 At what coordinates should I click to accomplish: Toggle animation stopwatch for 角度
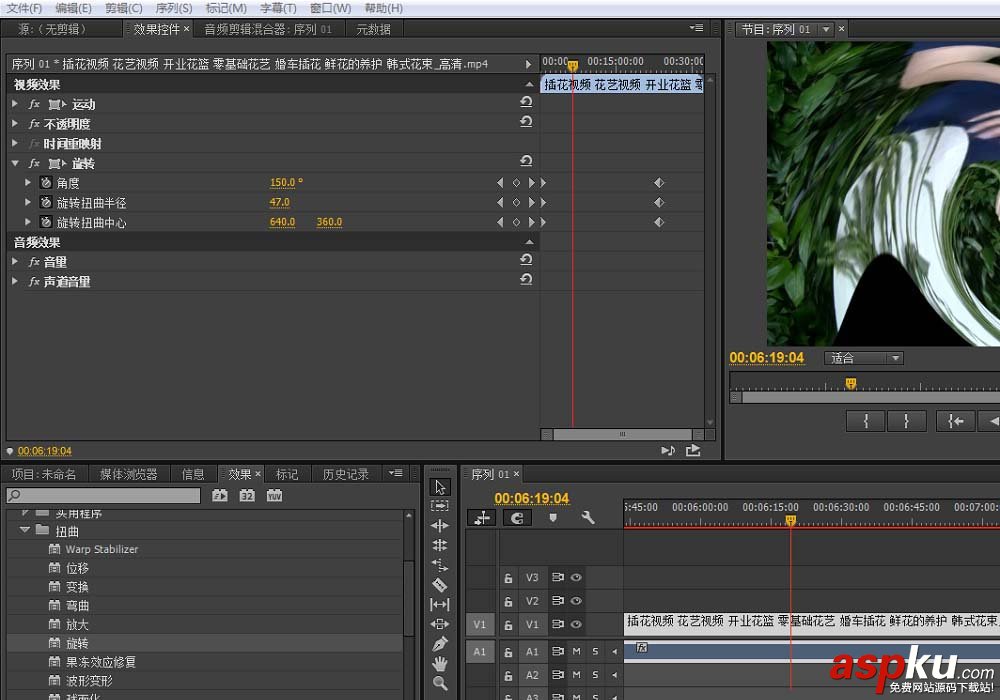46,183
